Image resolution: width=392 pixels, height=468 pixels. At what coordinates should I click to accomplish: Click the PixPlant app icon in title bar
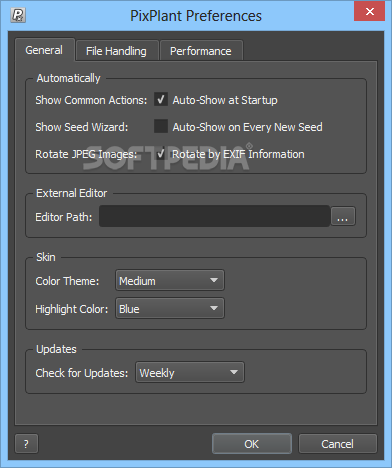tap(18, 15)
